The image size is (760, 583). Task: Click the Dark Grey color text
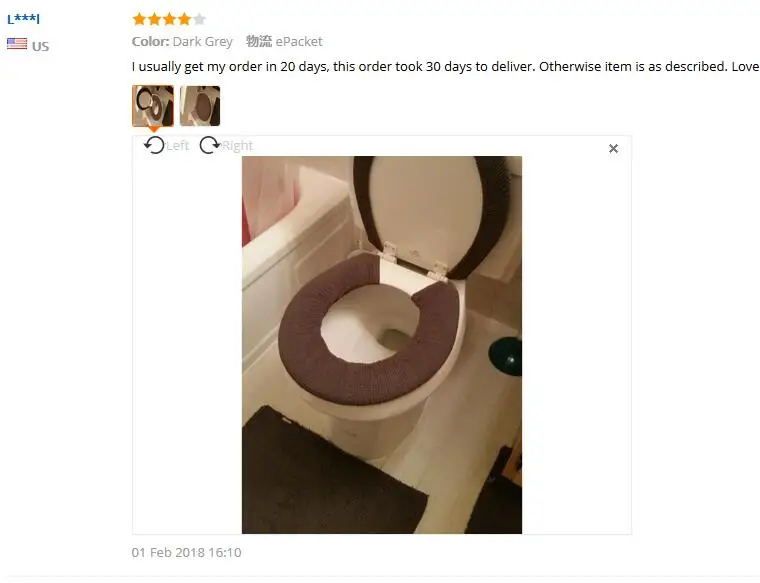point(203,42)
